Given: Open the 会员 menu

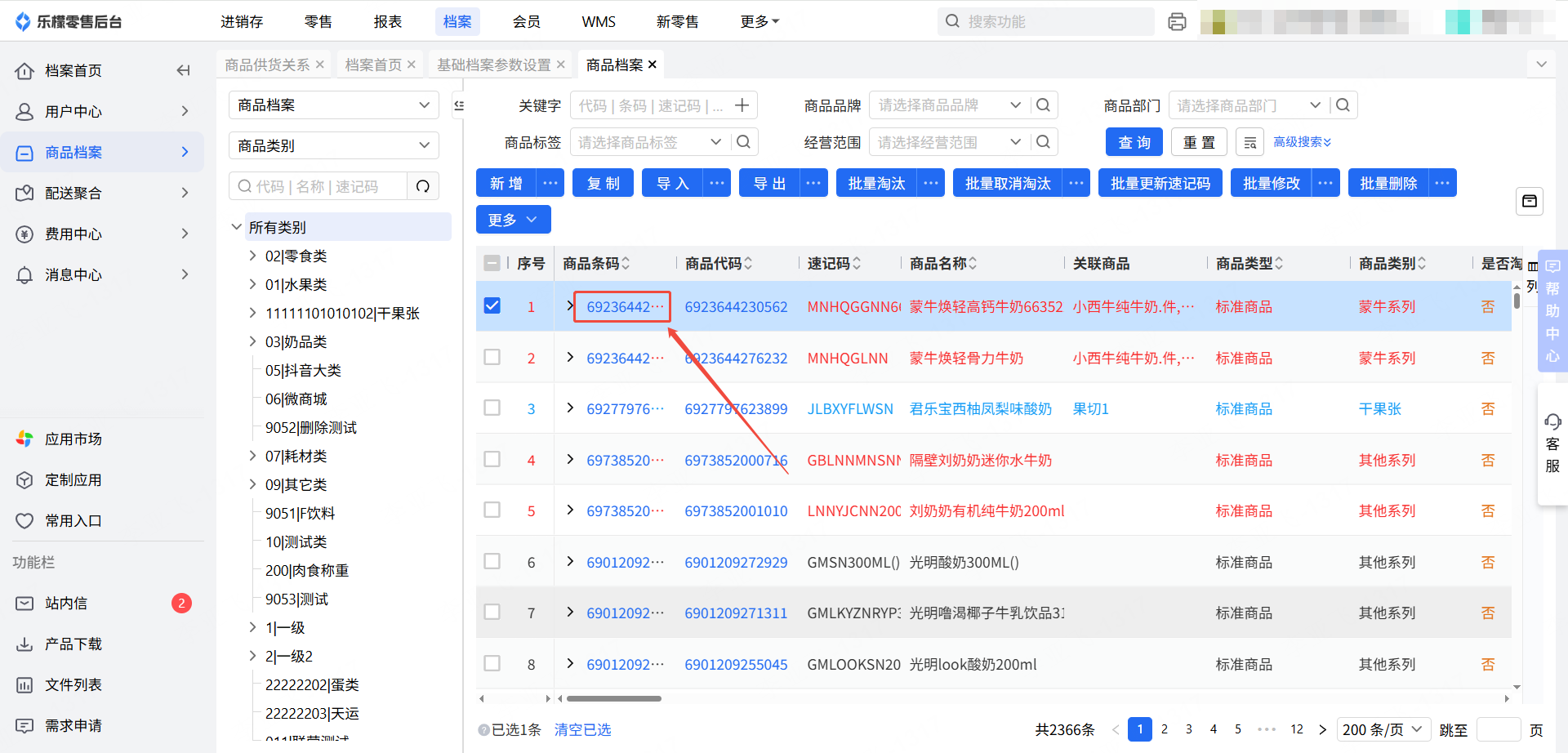Looking at the screenshot, I should point(527,22).
